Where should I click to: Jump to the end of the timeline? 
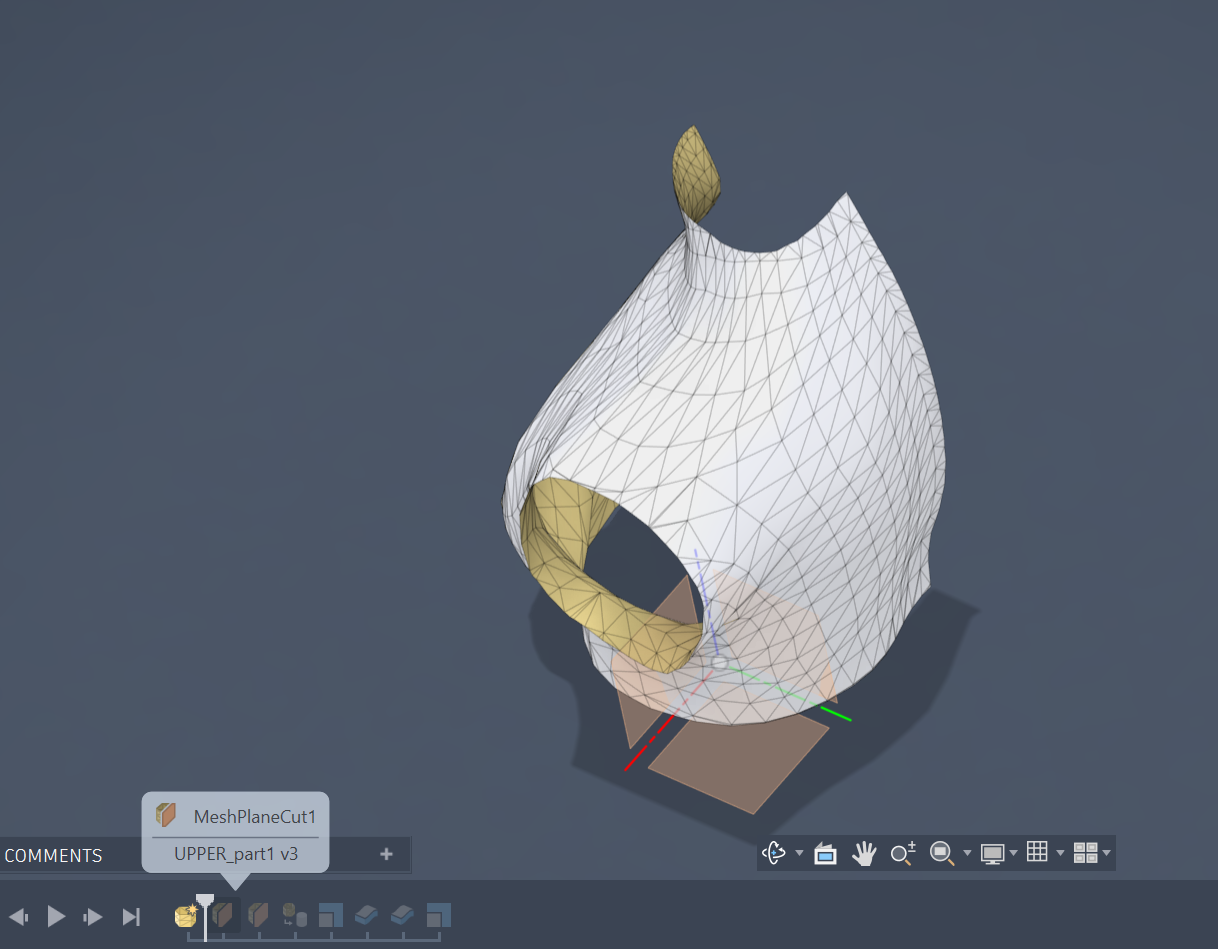coord(131,916)
